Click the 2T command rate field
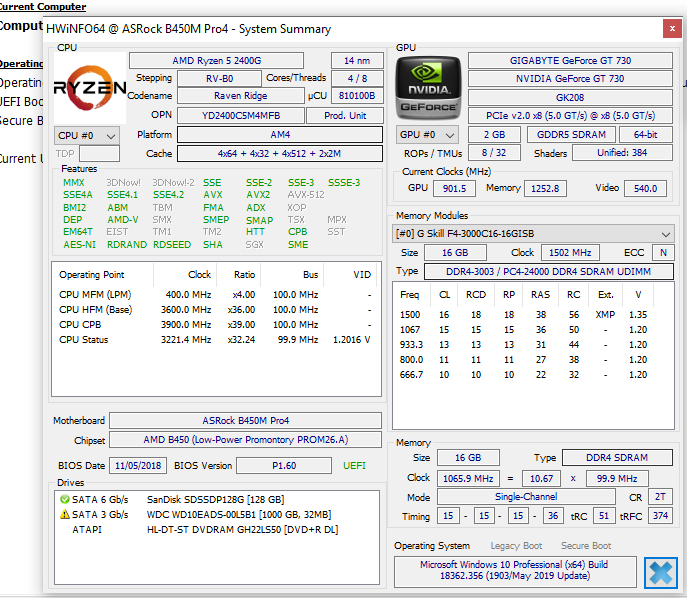This screenshot has height=598, width=687. [x=660, y=496]
